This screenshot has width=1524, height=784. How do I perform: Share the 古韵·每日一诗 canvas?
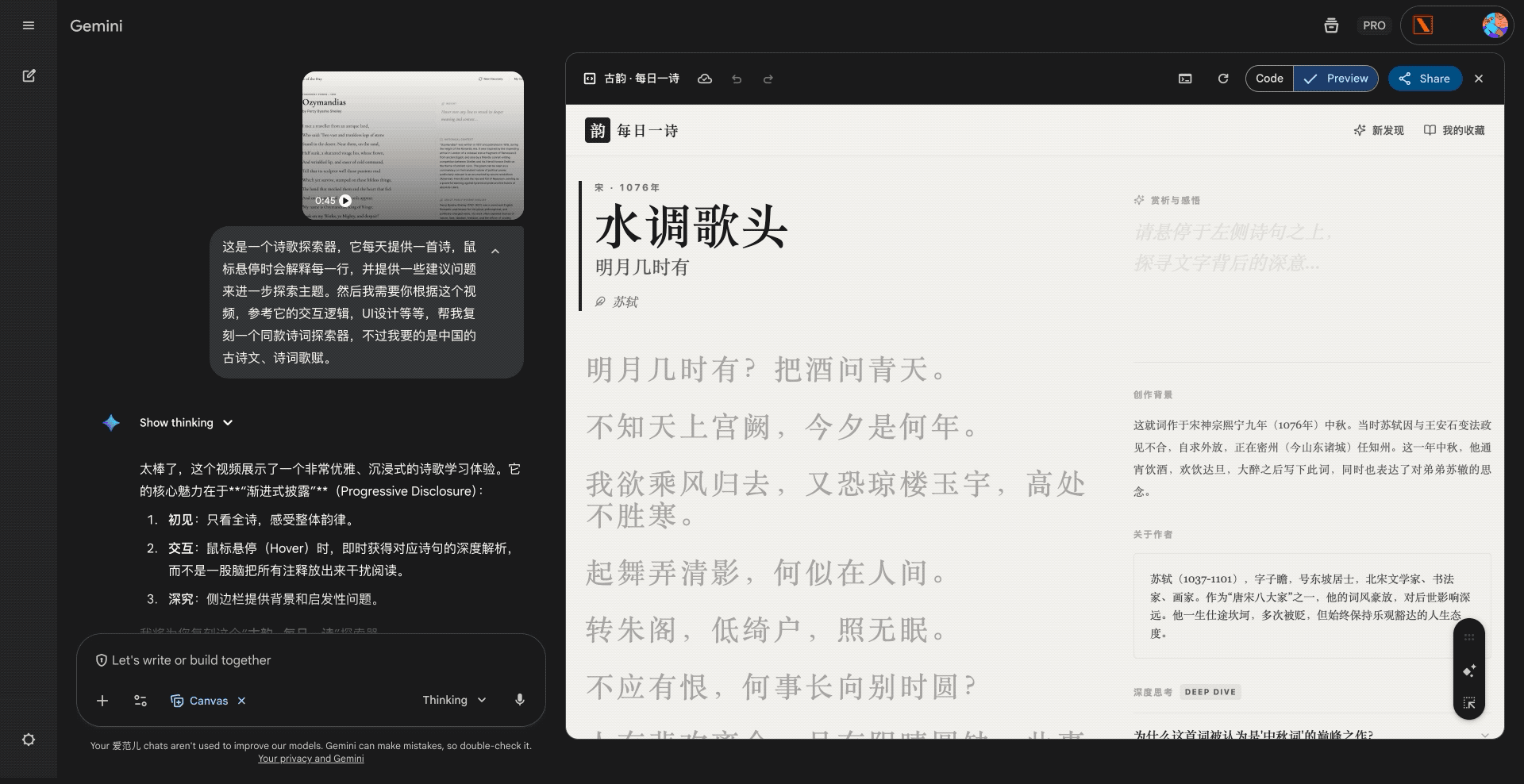(x=1424, y=79)
